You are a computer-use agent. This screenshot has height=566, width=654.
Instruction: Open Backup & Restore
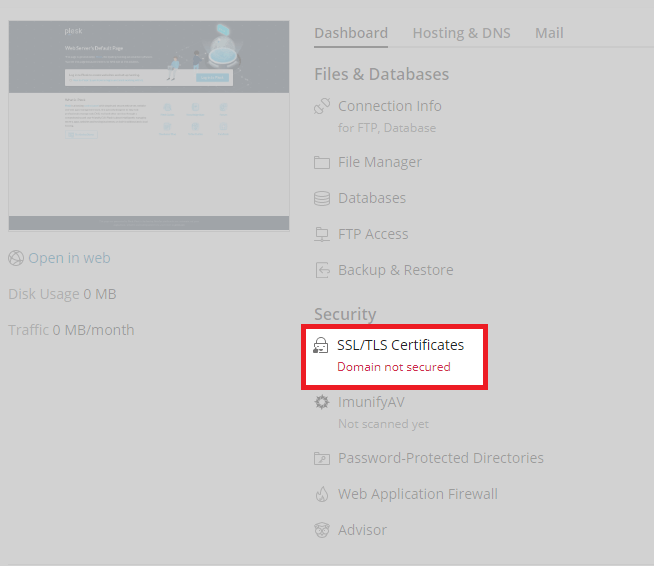[x=396, y=270]
